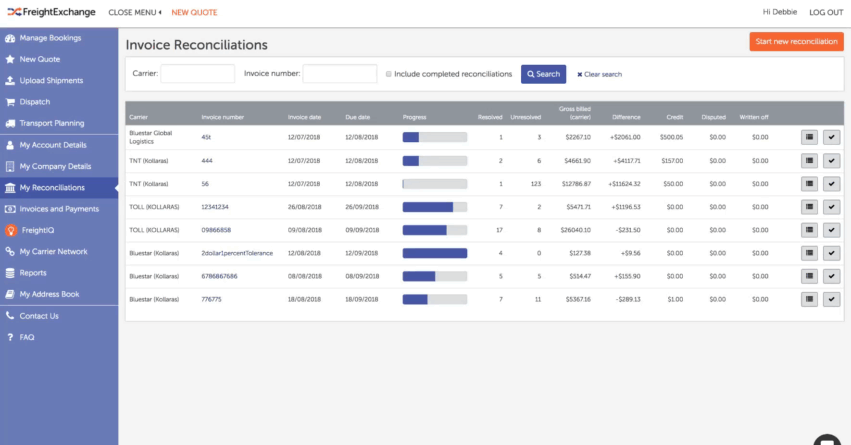Click full progress bar for 2dollar1percentTolerance
This screenshot has width=851, height=445.
(x=435, y=253)
